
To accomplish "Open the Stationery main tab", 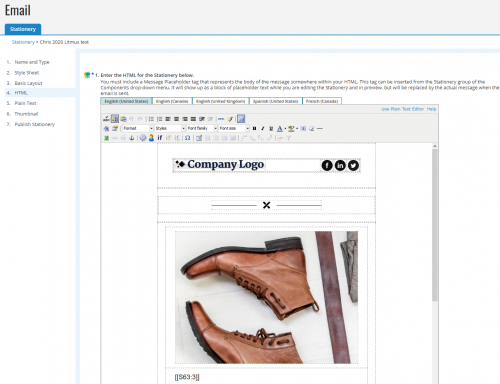I will pyautogui.click(x=23, y=29).
